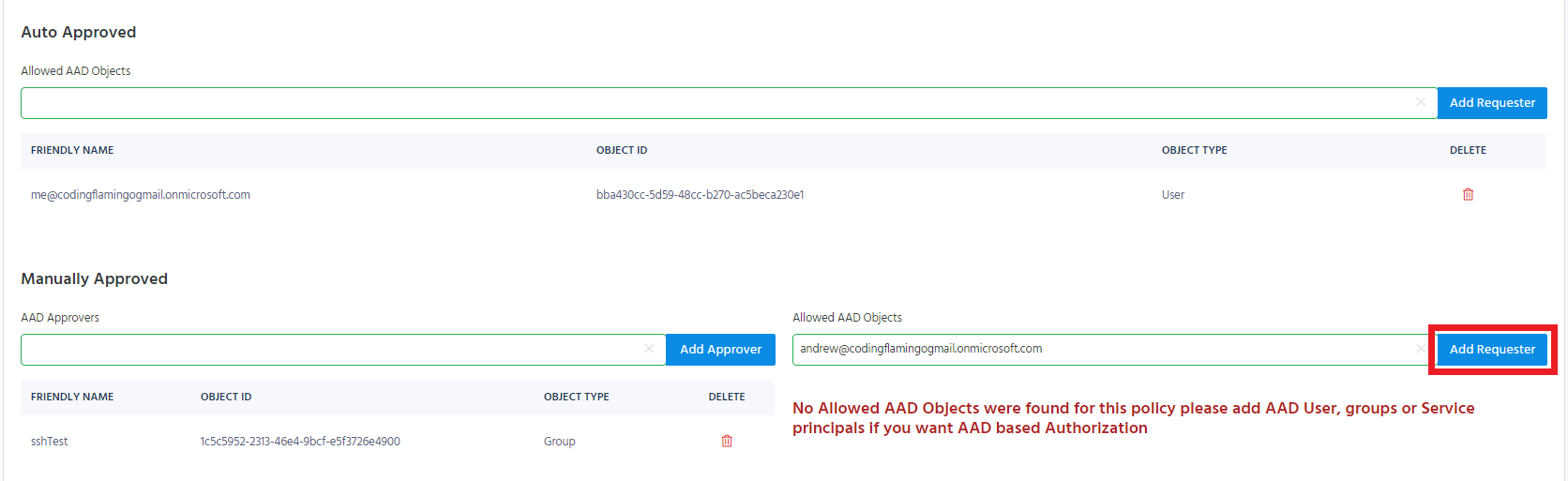Clear the andrew@codingflamingogmail input text
1568x481 pixels.
click(1421, 349)
